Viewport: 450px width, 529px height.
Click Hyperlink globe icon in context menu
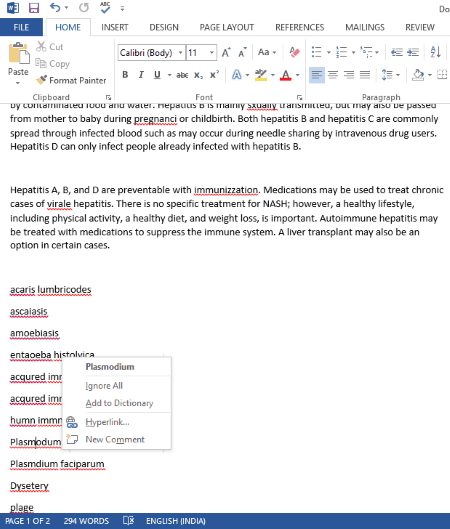click(x=72, y=422)
